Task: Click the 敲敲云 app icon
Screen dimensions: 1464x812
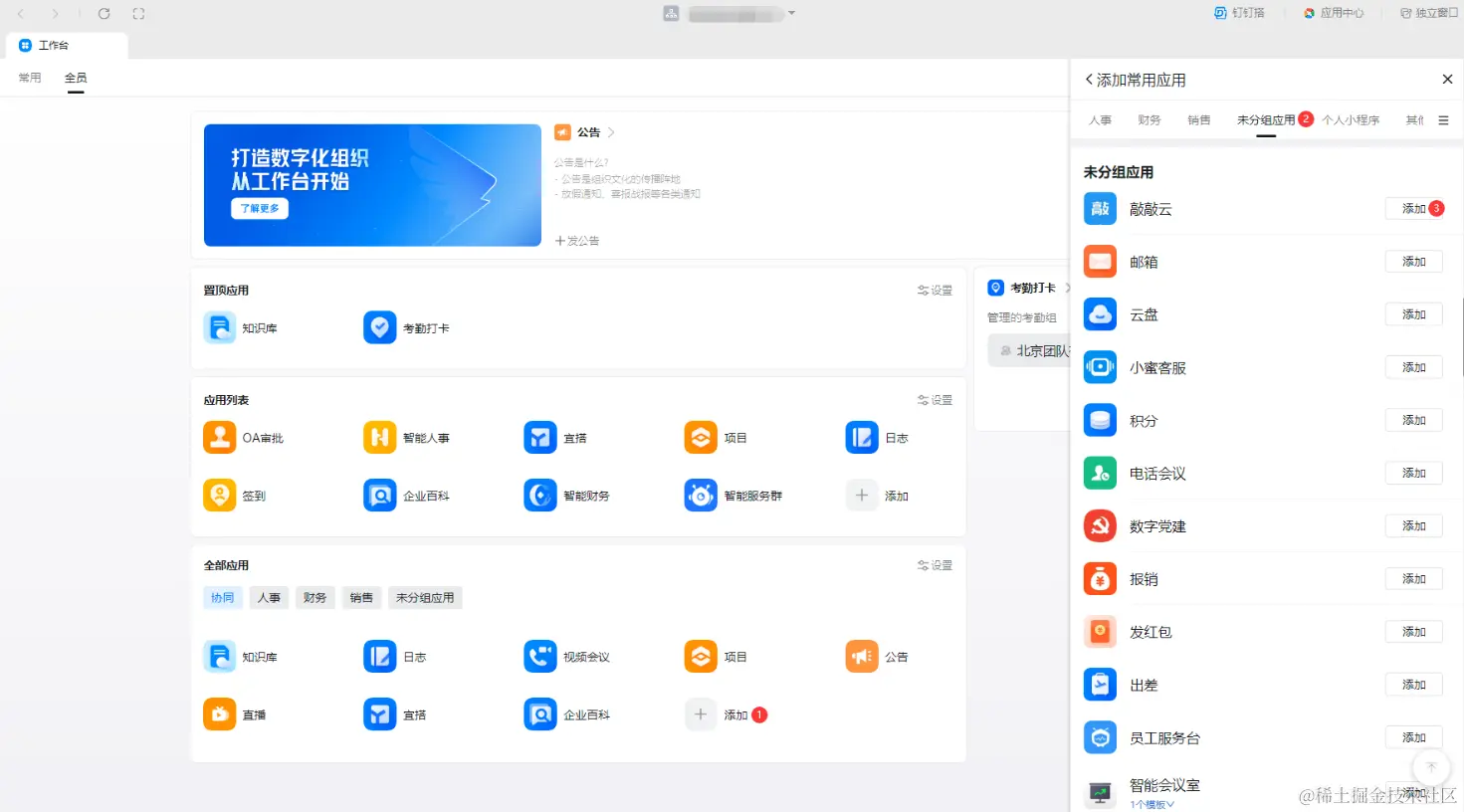Action: [1100, 209]
